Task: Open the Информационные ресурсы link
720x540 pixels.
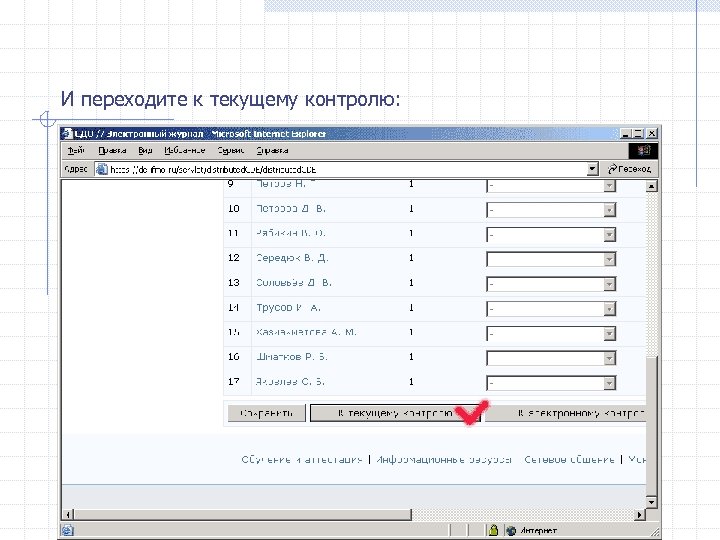Action: tap(444, 459)
